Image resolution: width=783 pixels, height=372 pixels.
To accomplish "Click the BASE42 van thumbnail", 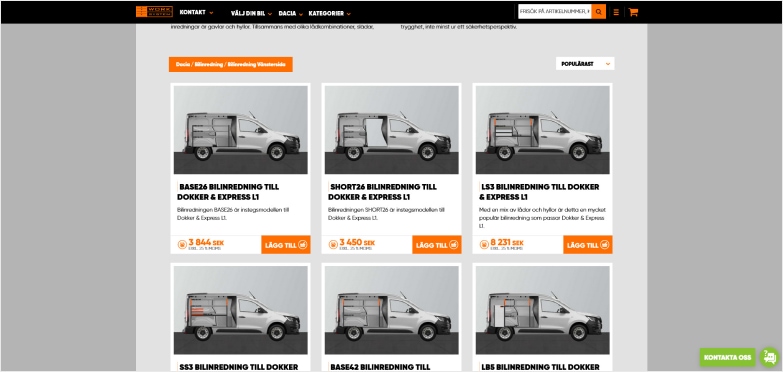I will pos(392,310).
